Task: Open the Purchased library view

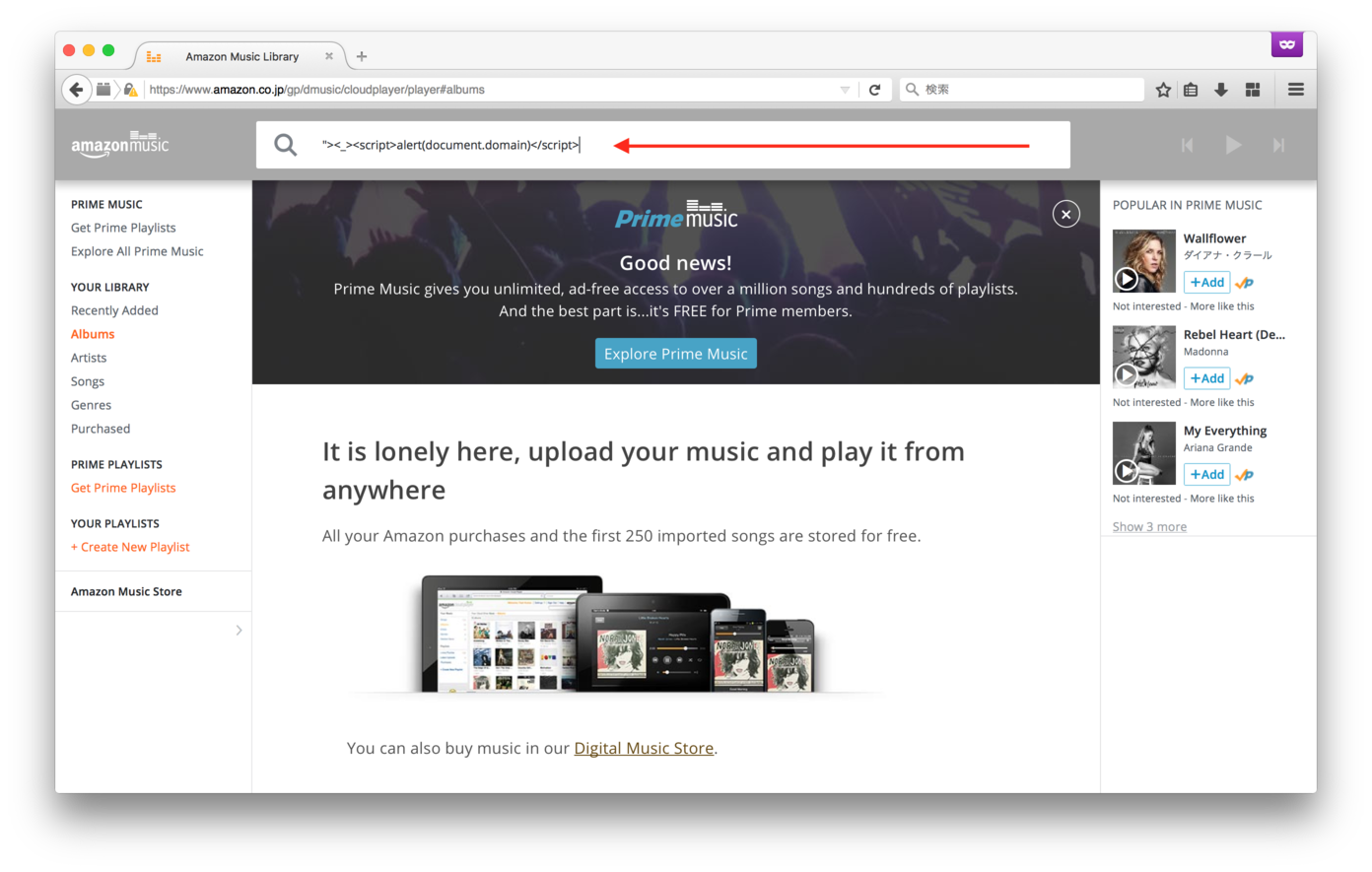Action: [101, 429]
